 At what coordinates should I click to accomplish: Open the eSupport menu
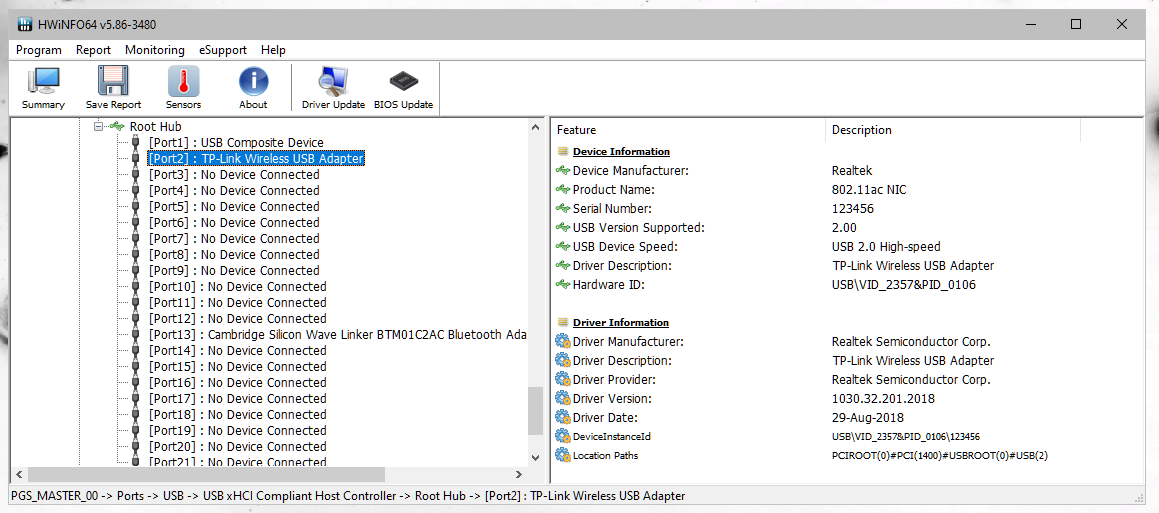pyautogui.click(x=222, y=50)
